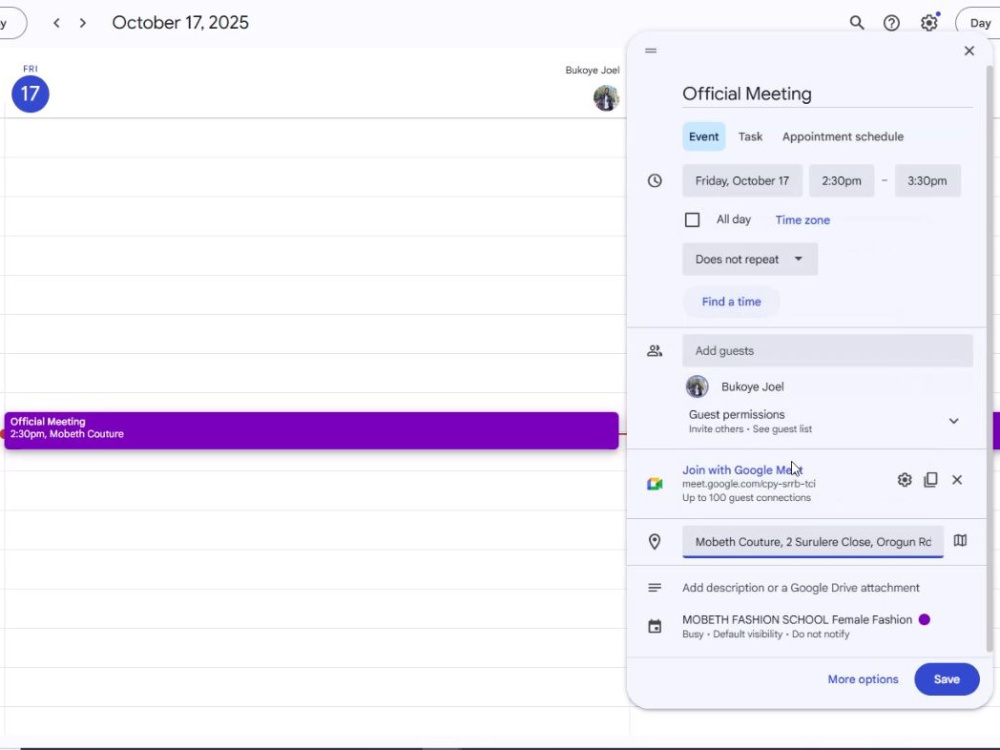Click Bukoye Joel avatar in day header
The width and height of the screenshot is (1000, 750).
605,98
